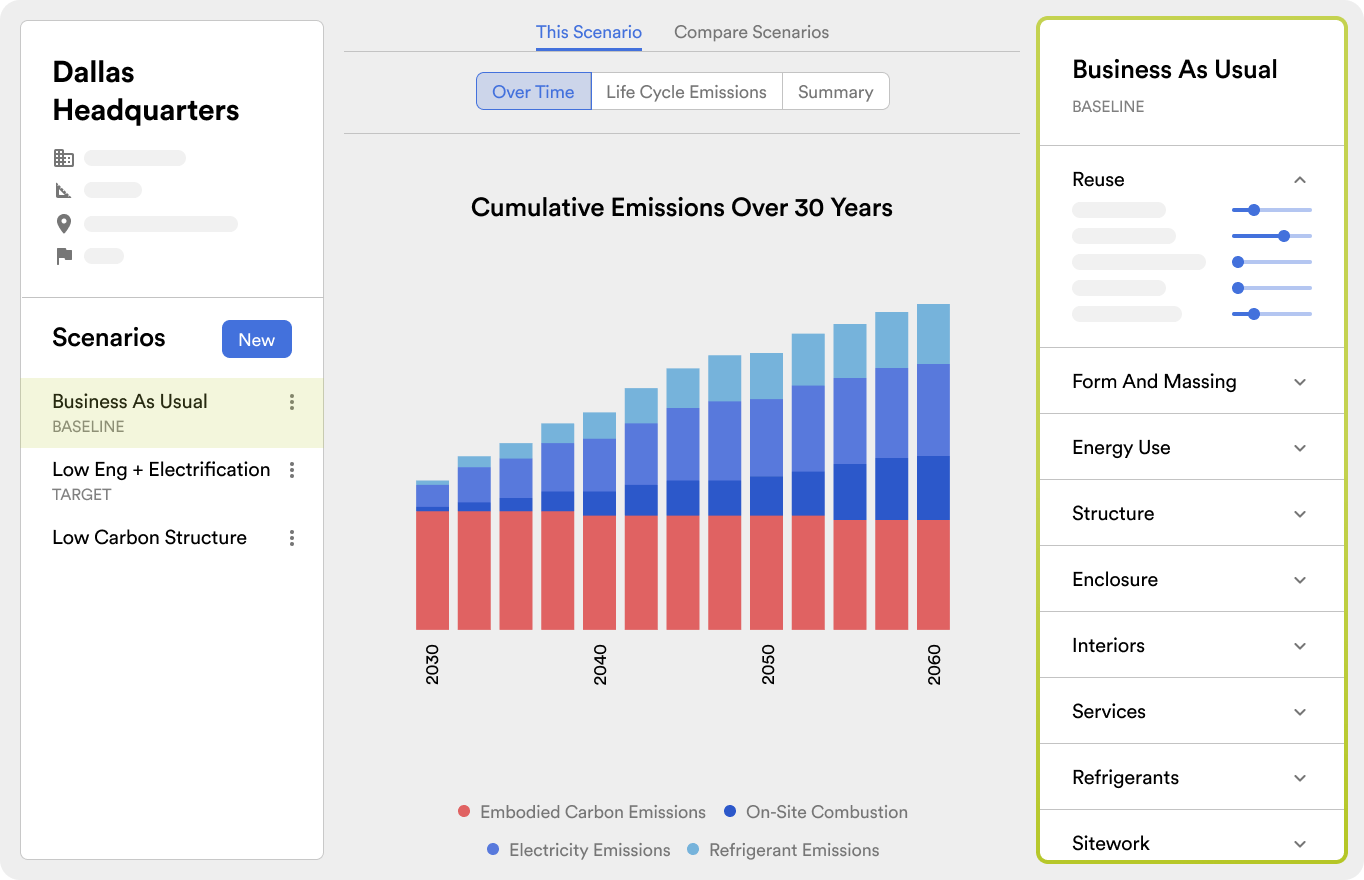
Task: Click the building icon under Dallas Headquarters
Action: pyautogui.click(x=64, y=158)
